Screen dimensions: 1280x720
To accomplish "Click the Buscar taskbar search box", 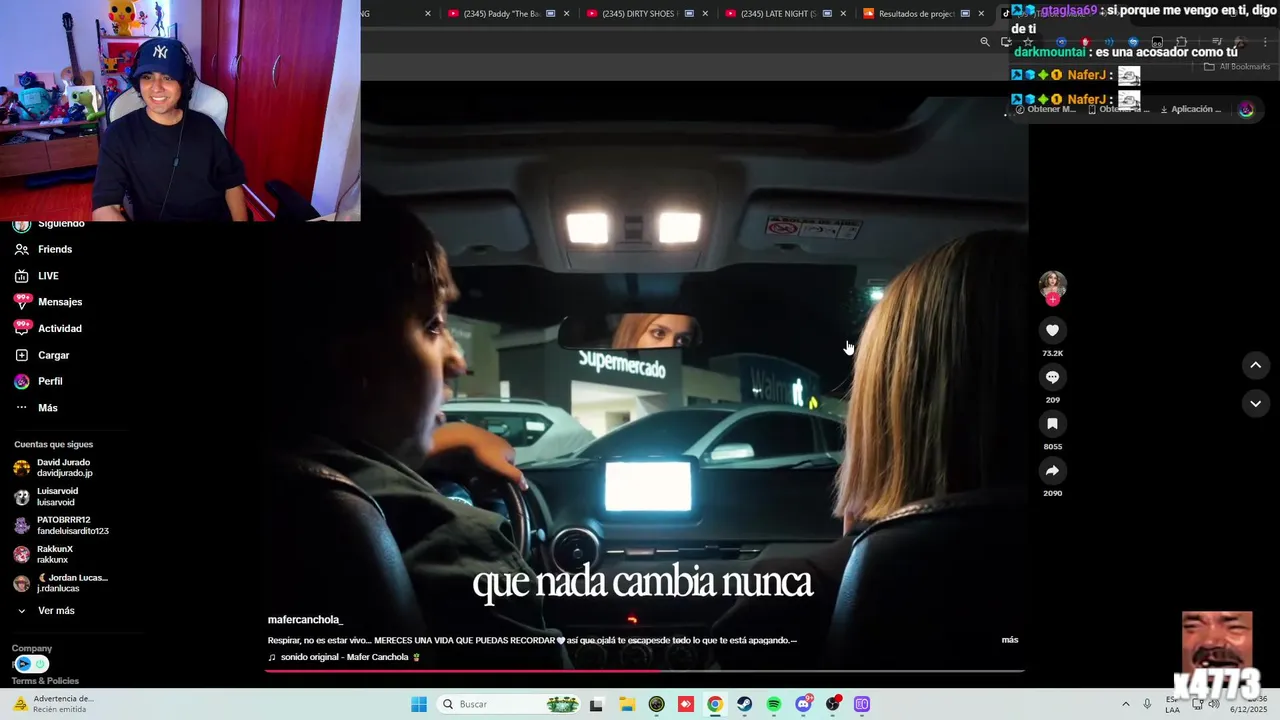I will point(509,704).
